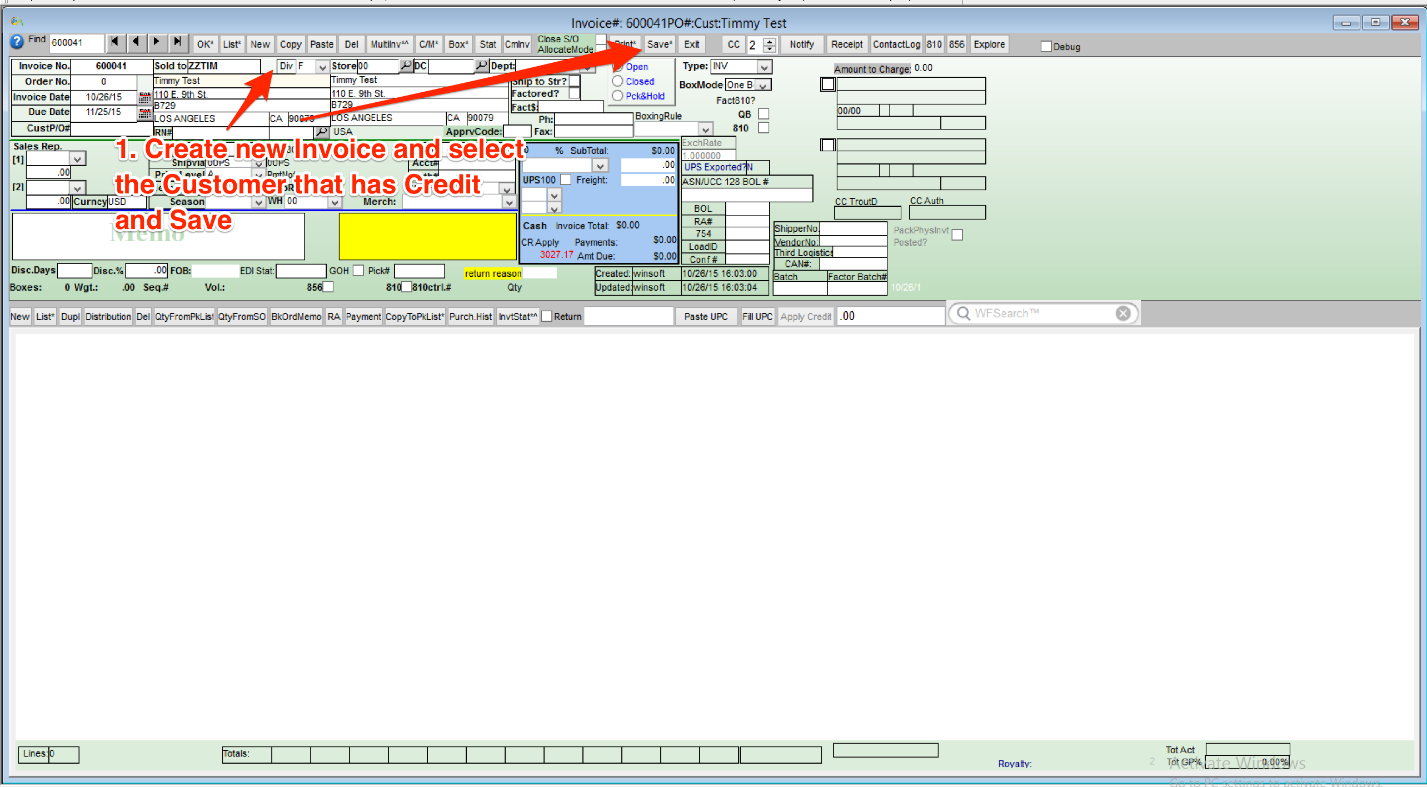The image size is (1427, 787).
Task: Click the Notify button
Action: tap(802, 44)
